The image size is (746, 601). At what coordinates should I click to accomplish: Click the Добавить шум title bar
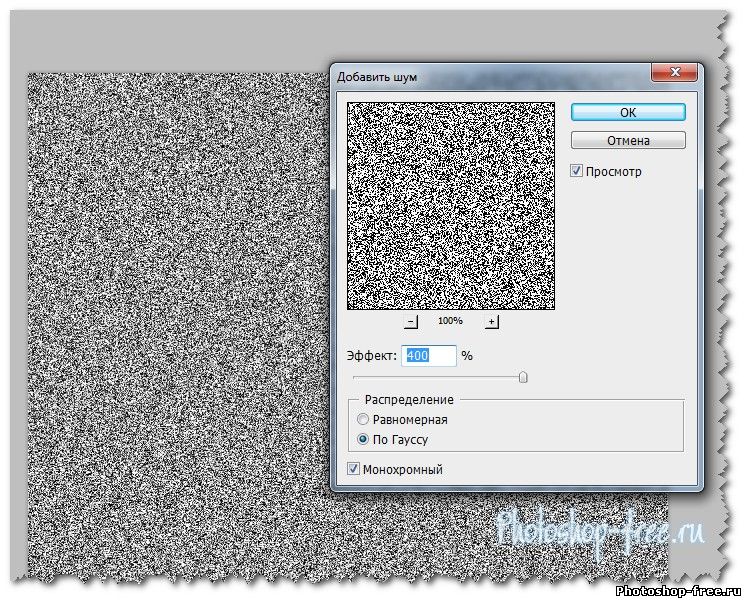[x=480, y=76]
